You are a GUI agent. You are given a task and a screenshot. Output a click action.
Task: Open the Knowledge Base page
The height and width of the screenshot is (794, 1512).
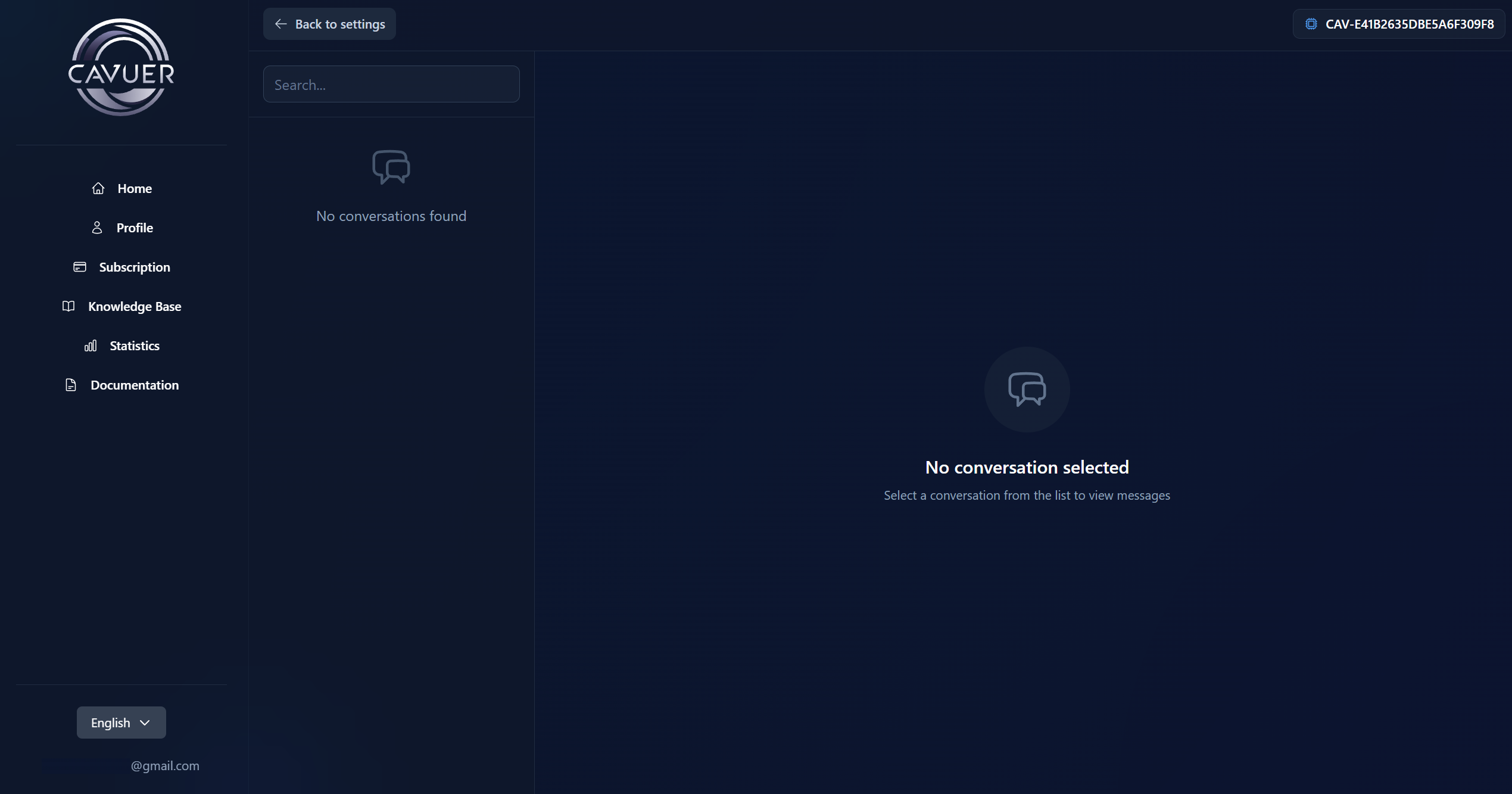point(135,306)
